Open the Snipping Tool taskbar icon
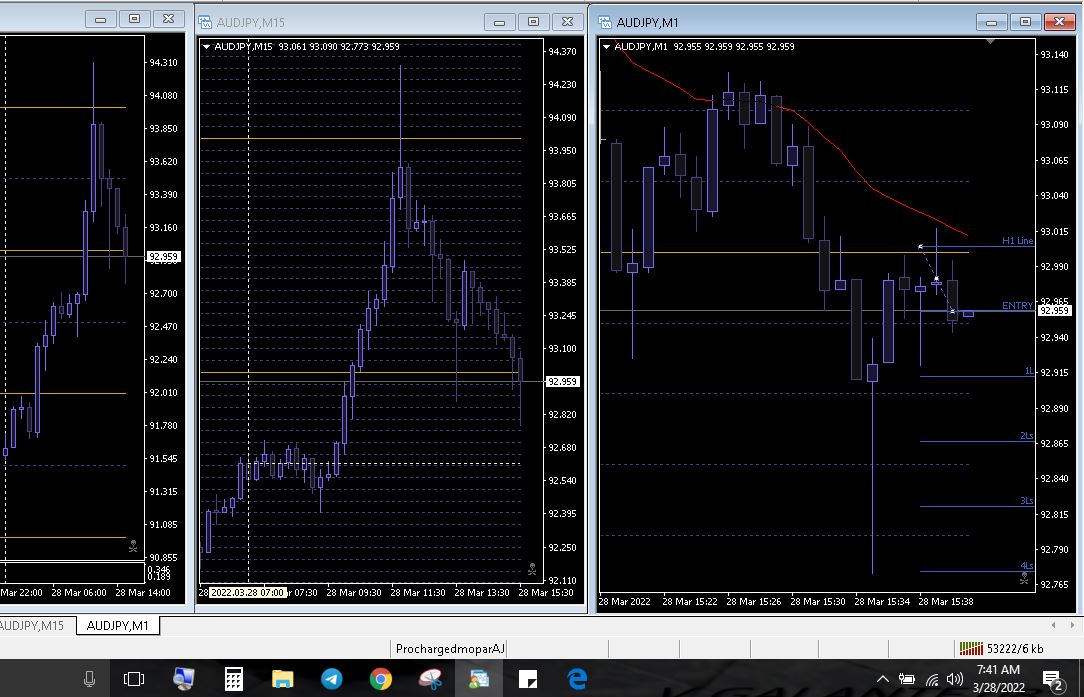Viewport: 1084px width, 697px height. [x=430, y=679]
